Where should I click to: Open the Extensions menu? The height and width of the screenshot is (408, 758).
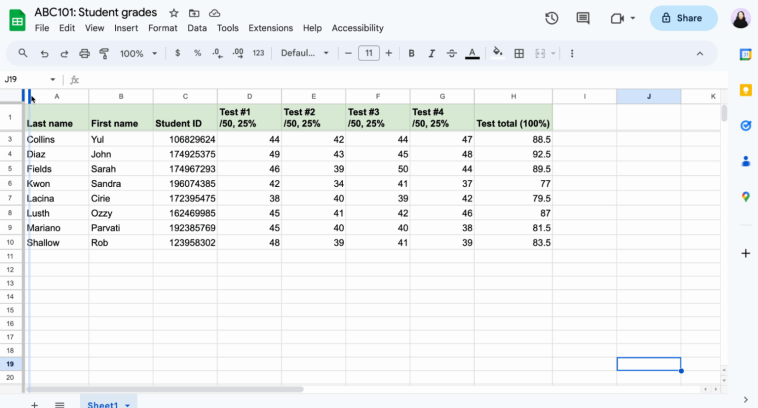[x=270, y=28]
